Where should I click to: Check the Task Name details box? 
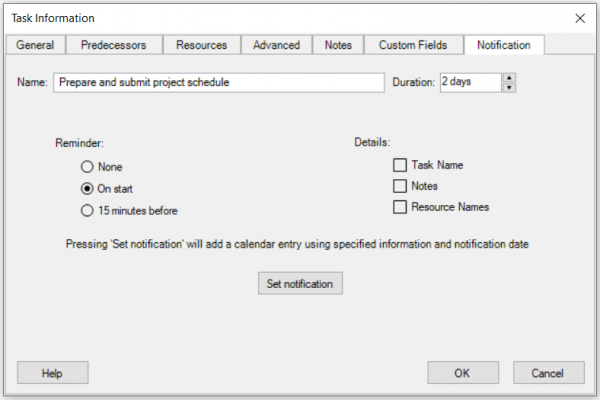400,165
